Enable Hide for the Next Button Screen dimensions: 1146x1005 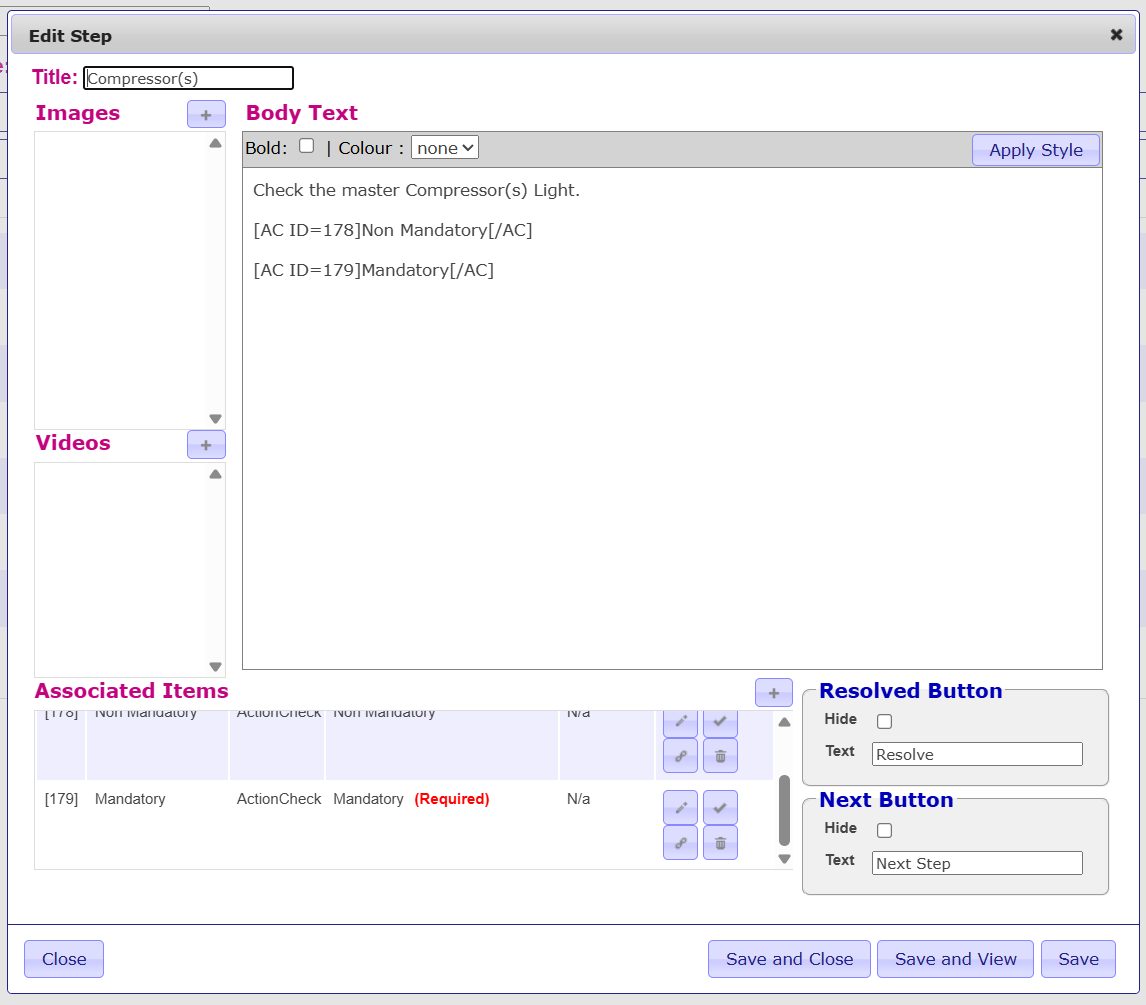[884, 830]
